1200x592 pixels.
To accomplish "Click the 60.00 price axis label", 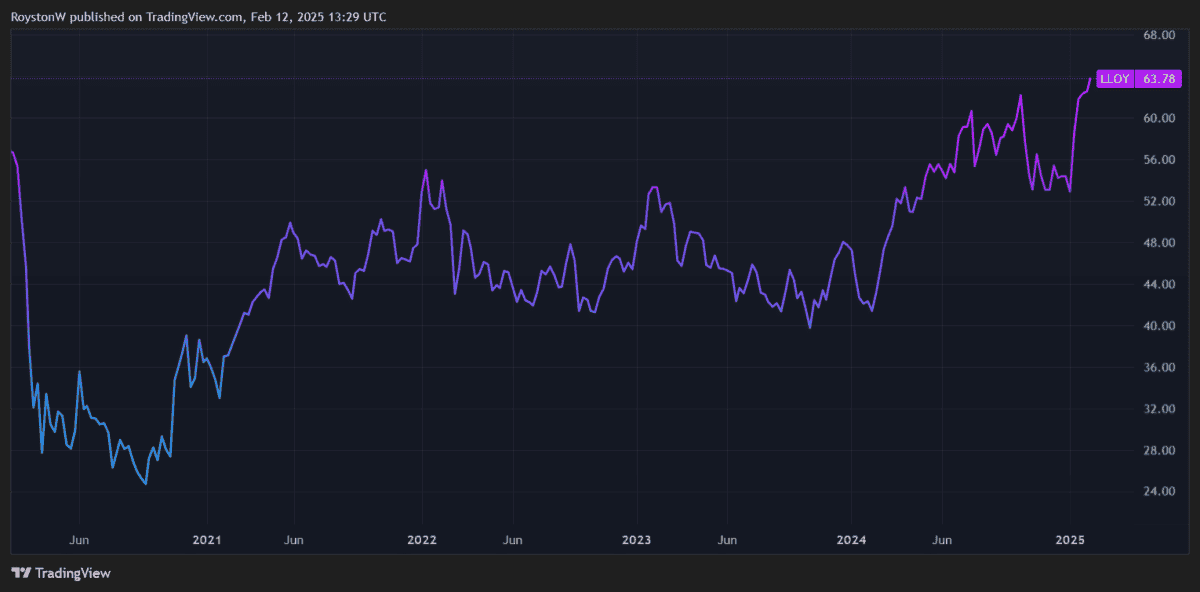I will [1158, 118].
